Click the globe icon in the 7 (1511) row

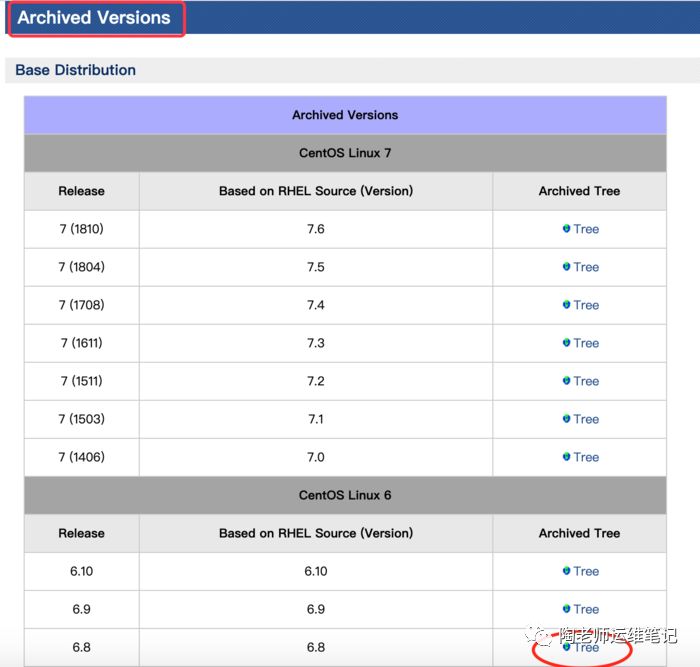coord(566,381)
